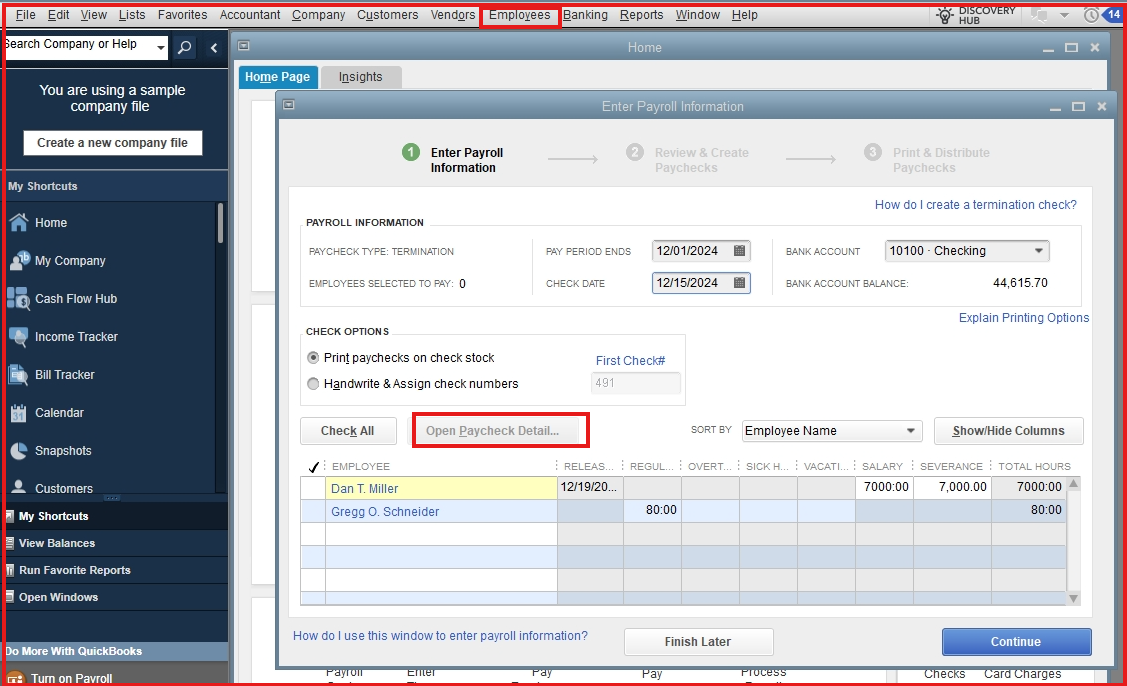Open calendar picker for Check Date
Screen dimensions: 1127x686
(740, 283)
